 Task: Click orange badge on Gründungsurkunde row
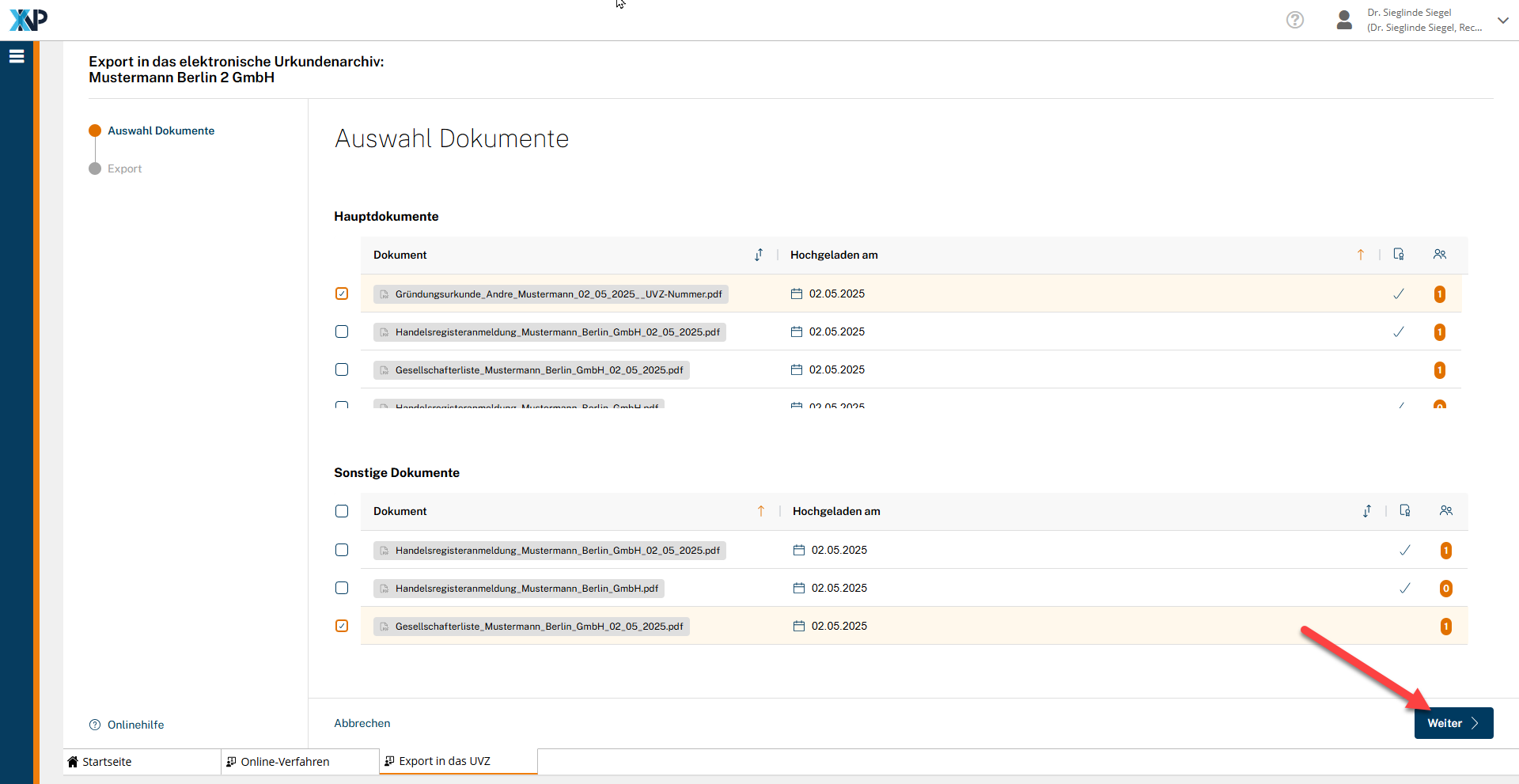1439,294
